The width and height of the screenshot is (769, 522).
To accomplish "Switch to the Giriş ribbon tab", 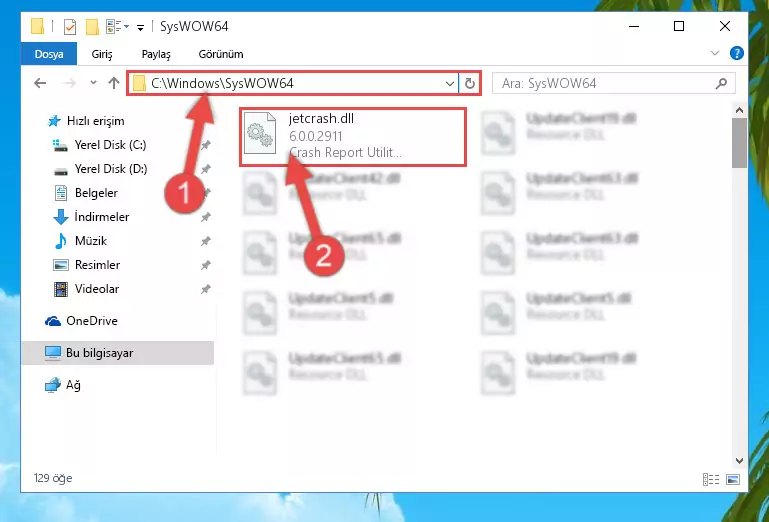I will click(x=102, y=54).
